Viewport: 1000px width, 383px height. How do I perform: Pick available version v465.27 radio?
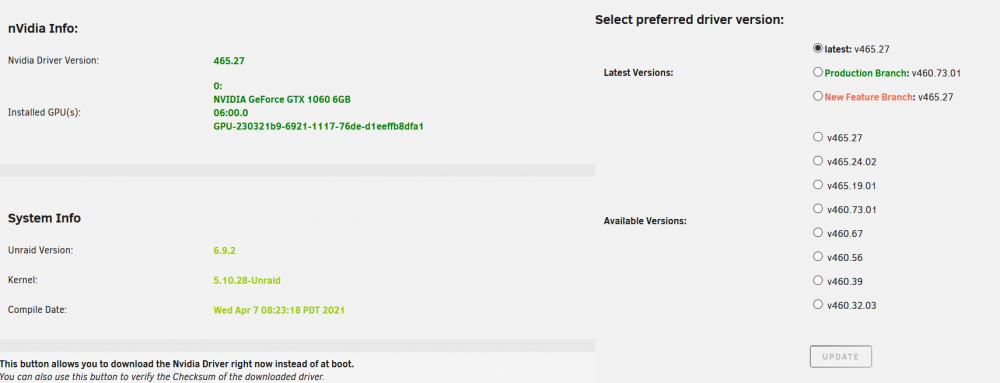(x=818, y=136)
